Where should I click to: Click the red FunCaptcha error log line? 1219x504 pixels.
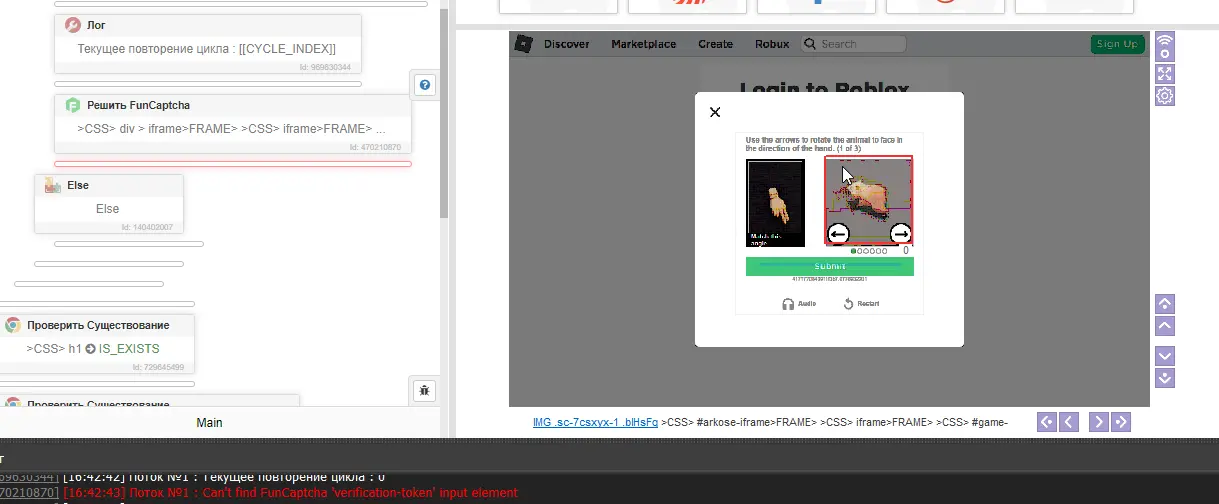[290, 493]
